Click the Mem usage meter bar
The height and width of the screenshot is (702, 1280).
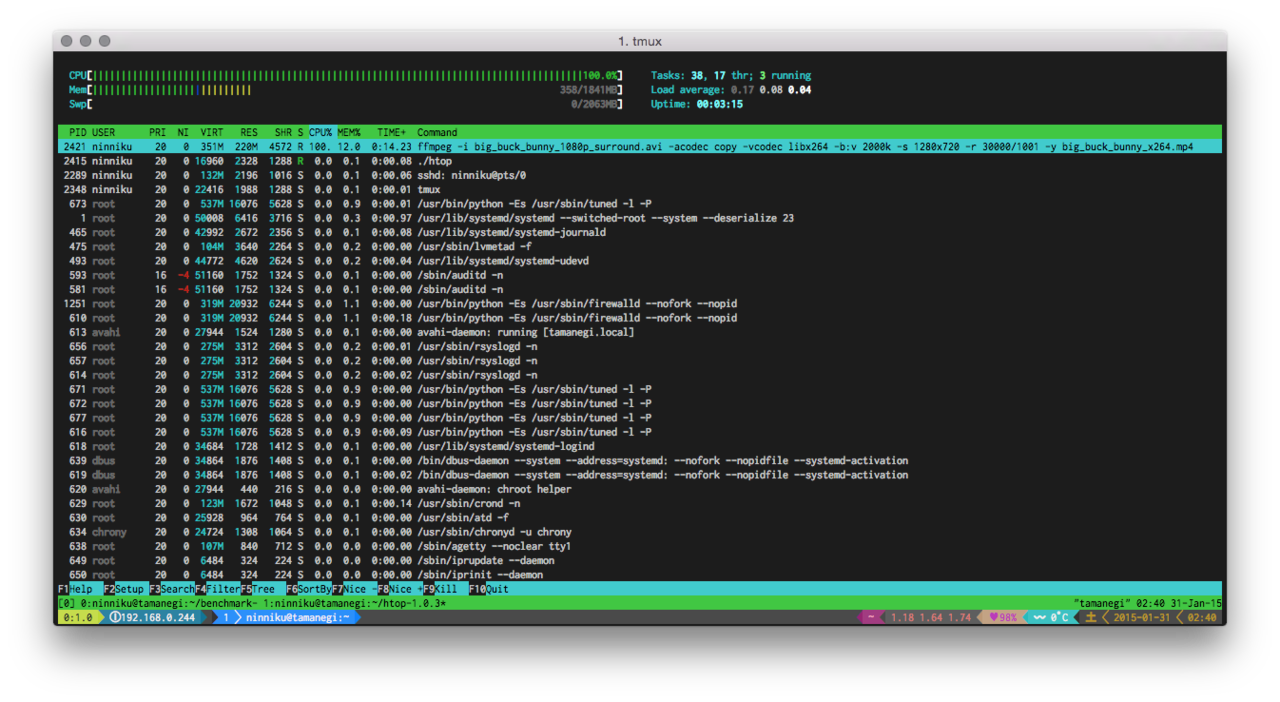[x=345, y=90]
